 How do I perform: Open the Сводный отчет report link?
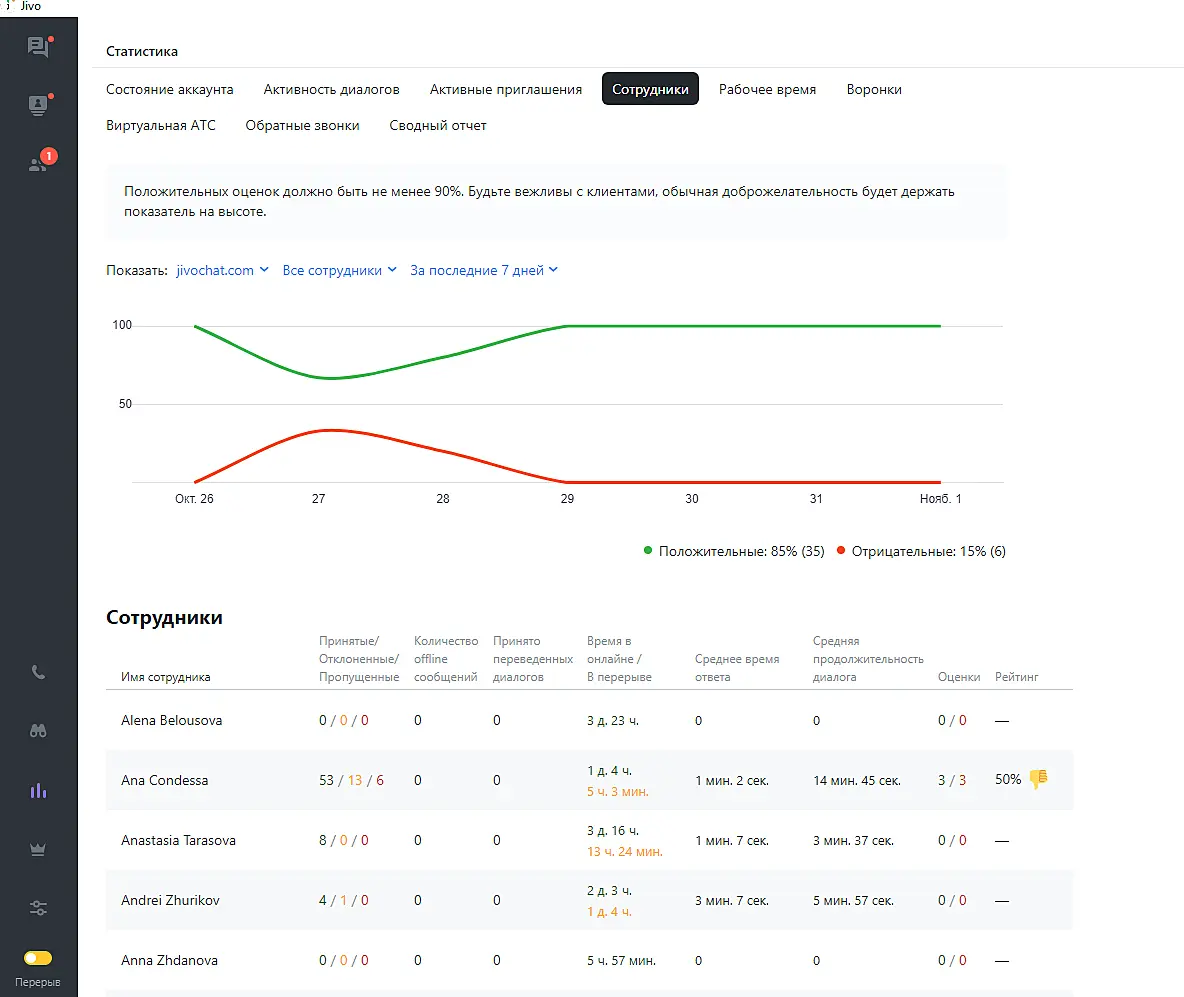coord(438,125)
